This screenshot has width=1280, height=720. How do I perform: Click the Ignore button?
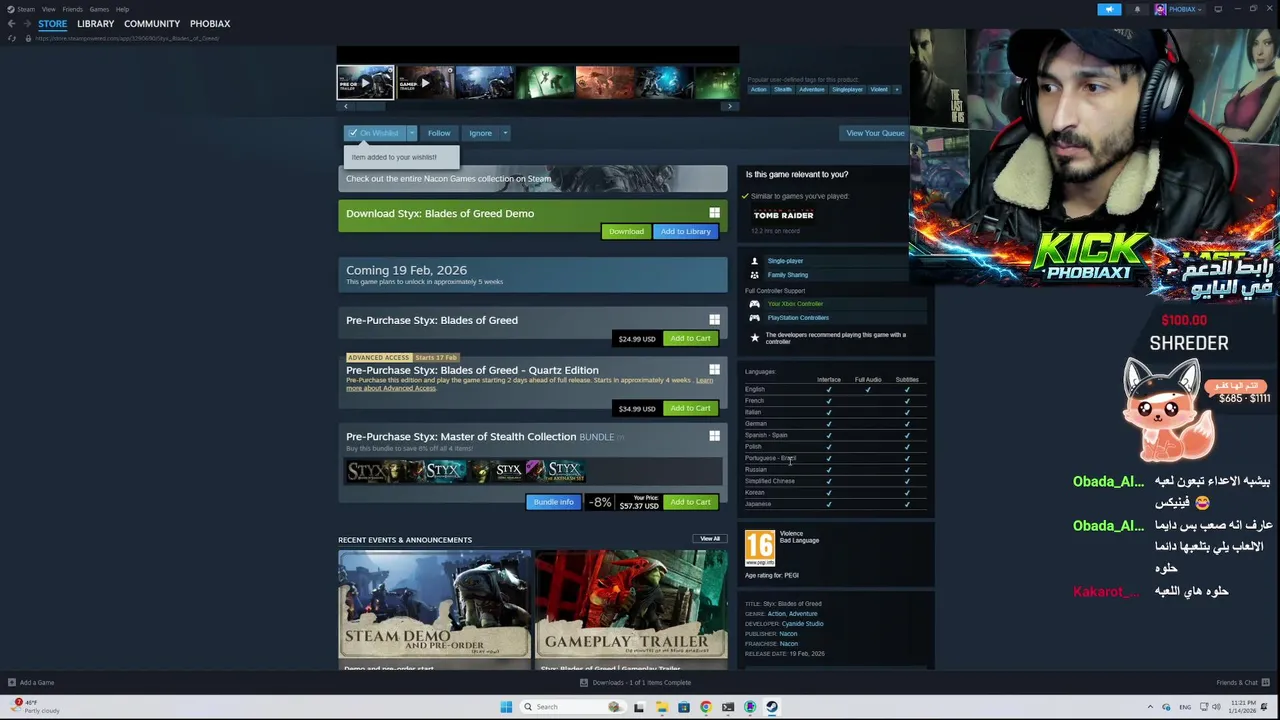tap(480, 133)
